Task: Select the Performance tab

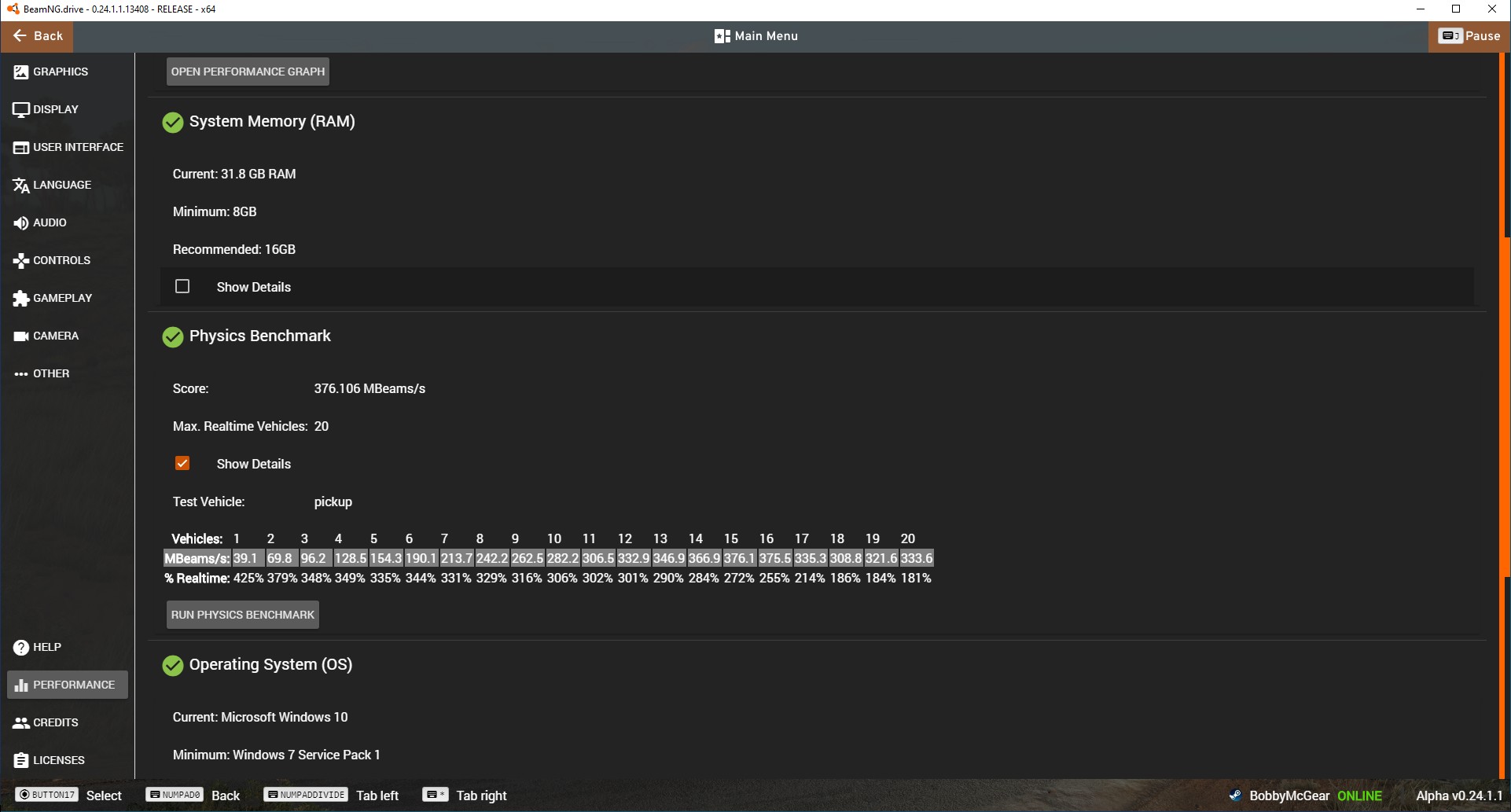Action: [x=68, y=685]
